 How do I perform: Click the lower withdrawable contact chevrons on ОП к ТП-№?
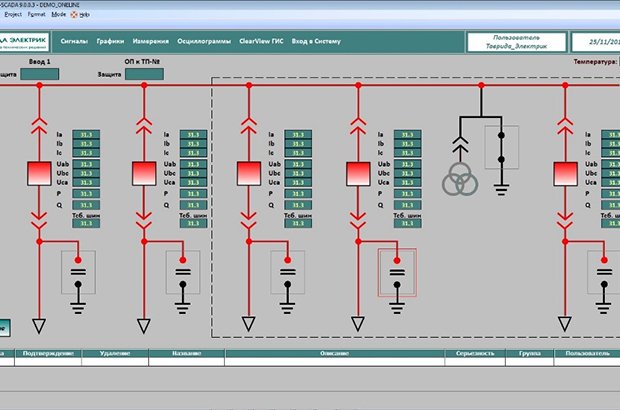pos(144,221)
